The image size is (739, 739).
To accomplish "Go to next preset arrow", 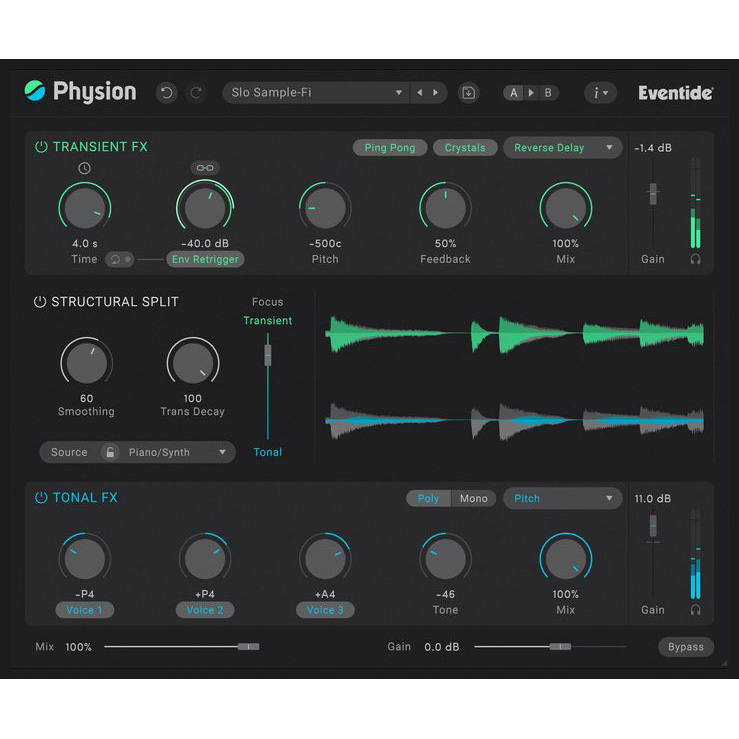I will (x=436, y=92).
